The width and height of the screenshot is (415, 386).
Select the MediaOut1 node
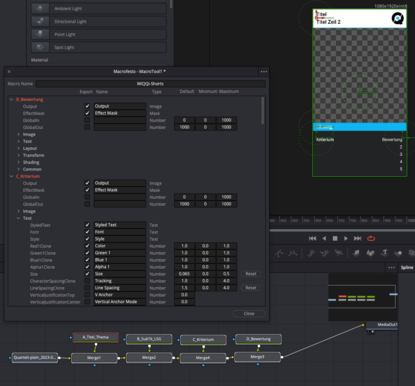(382, 325)
